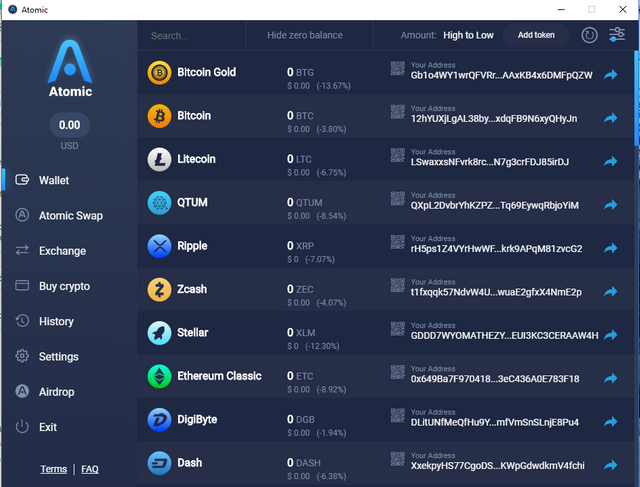The height and width of the screenshot is (487, 640).
Task: Show QR code for Litecoin address
Action: tap(398, 155)
